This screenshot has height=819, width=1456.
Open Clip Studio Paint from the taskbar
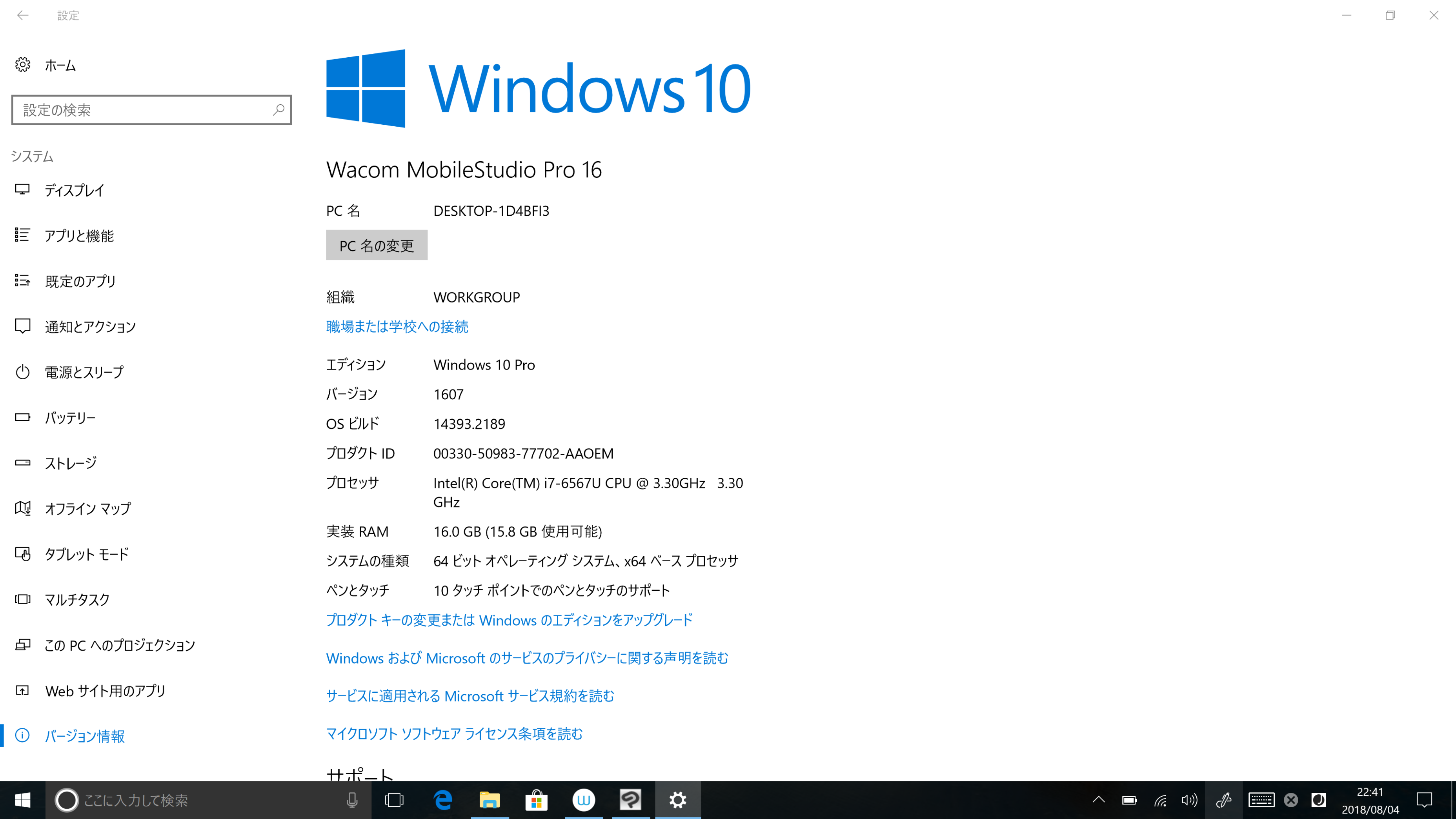pos(631,800)
